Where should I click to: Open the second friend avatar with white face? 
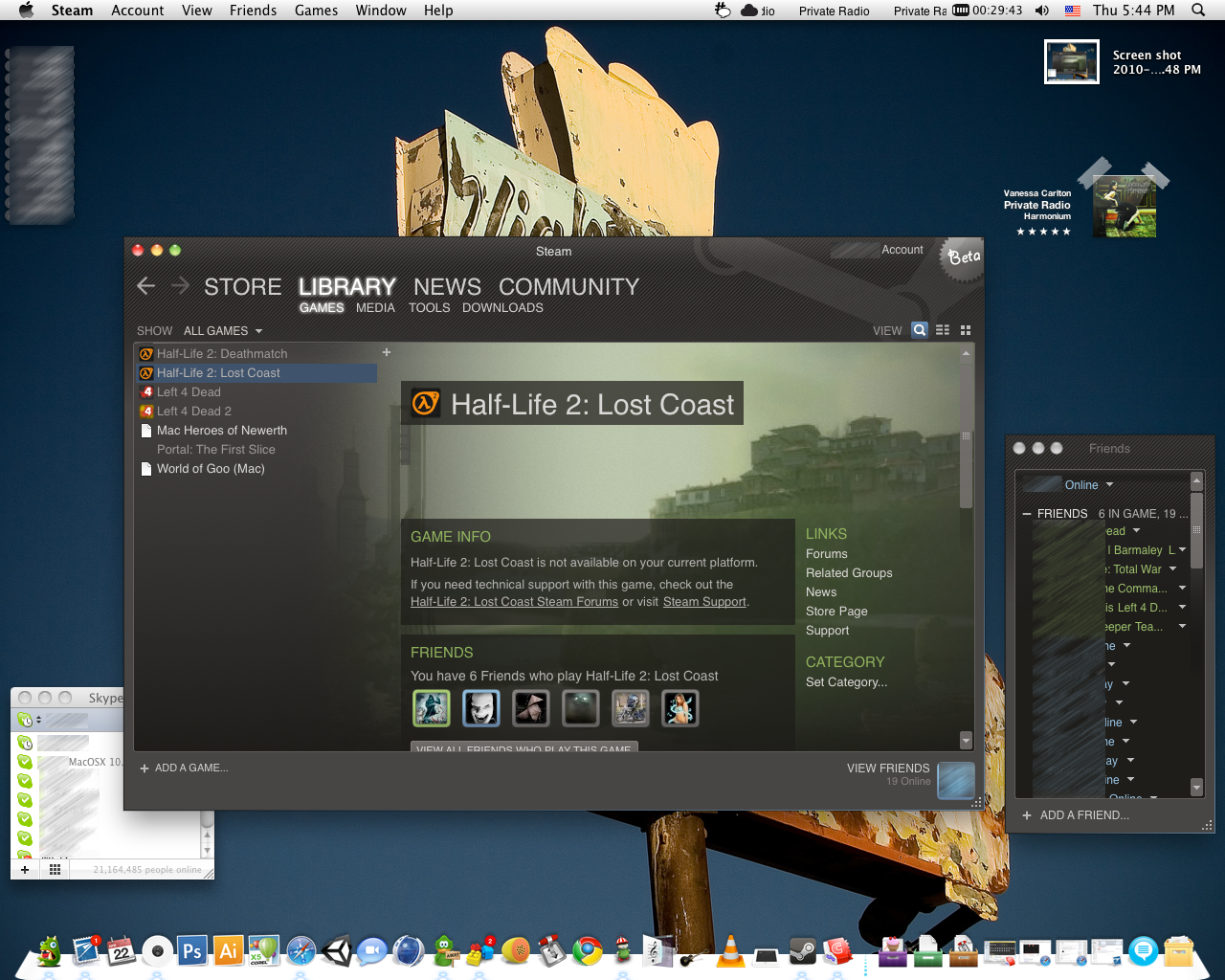pos(481,708)
